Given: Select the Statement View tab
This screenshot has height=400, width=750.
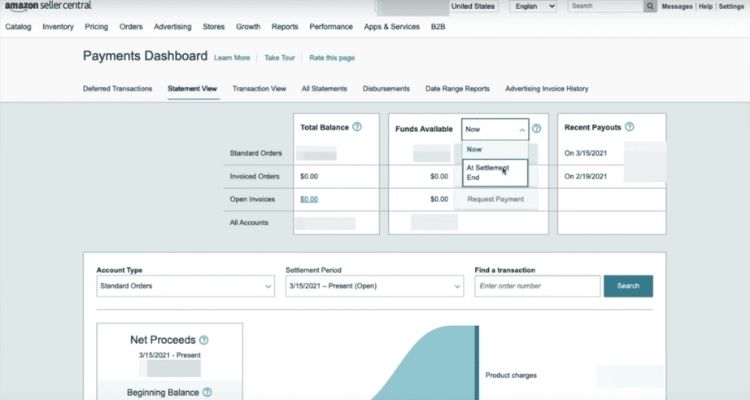Looking at the screenshot, I should (192, 89).
